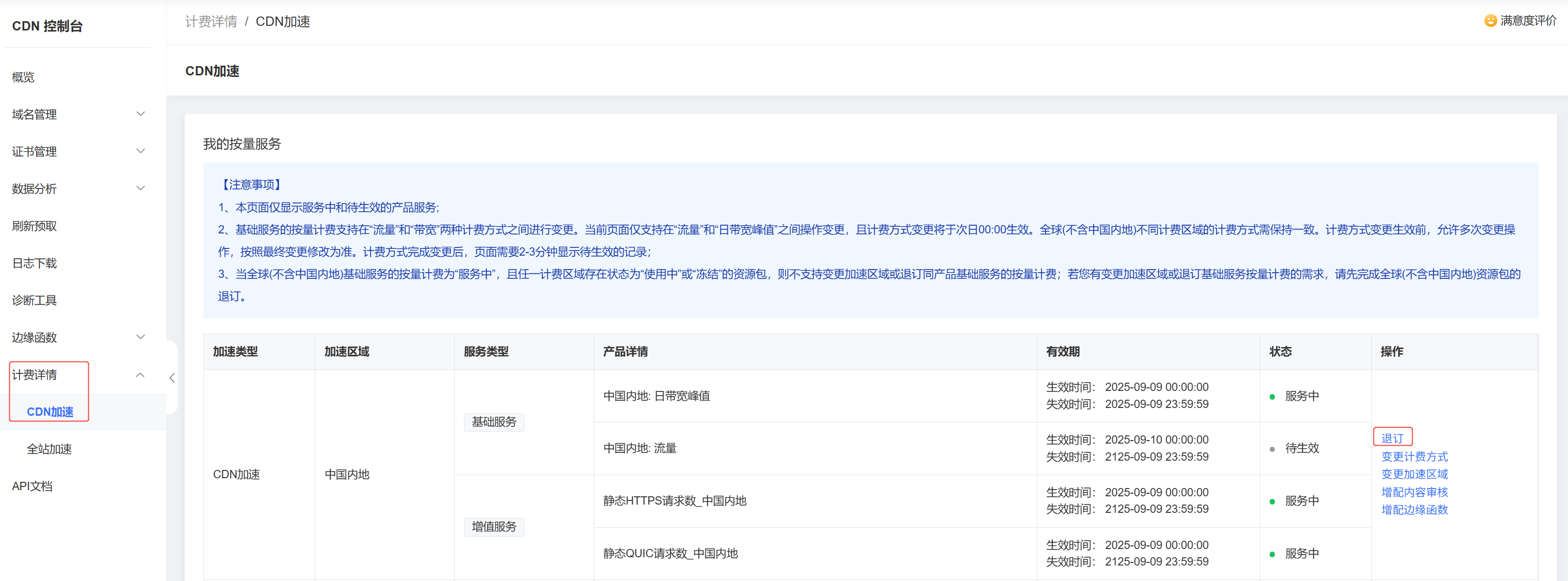1568x581 pixels.
Task: Click the 变更计费方式 link
Action: [x=1414, y=456]
